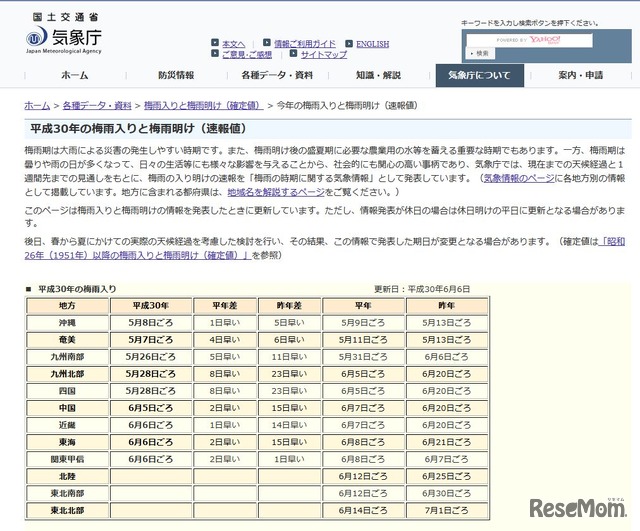Click the 平年 column header
Image resolution: width=640 pixels, height=531 pixels.
point(363,306)
